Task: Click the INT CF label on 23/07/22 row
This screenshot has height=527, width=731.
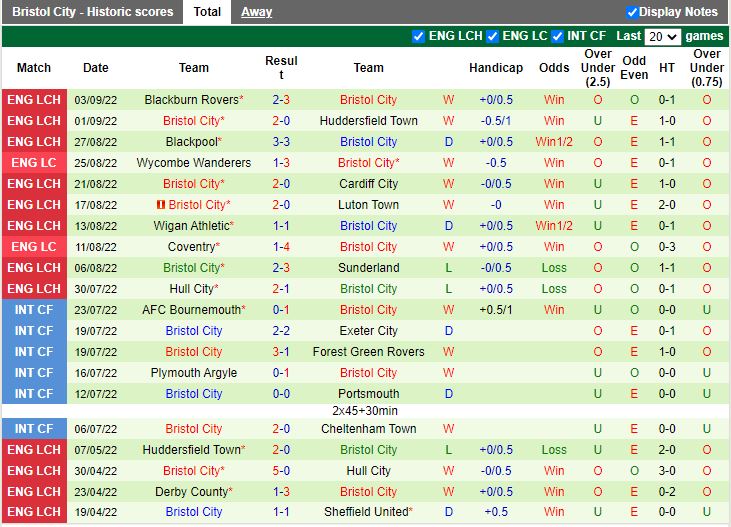Action: click(34, 310)
